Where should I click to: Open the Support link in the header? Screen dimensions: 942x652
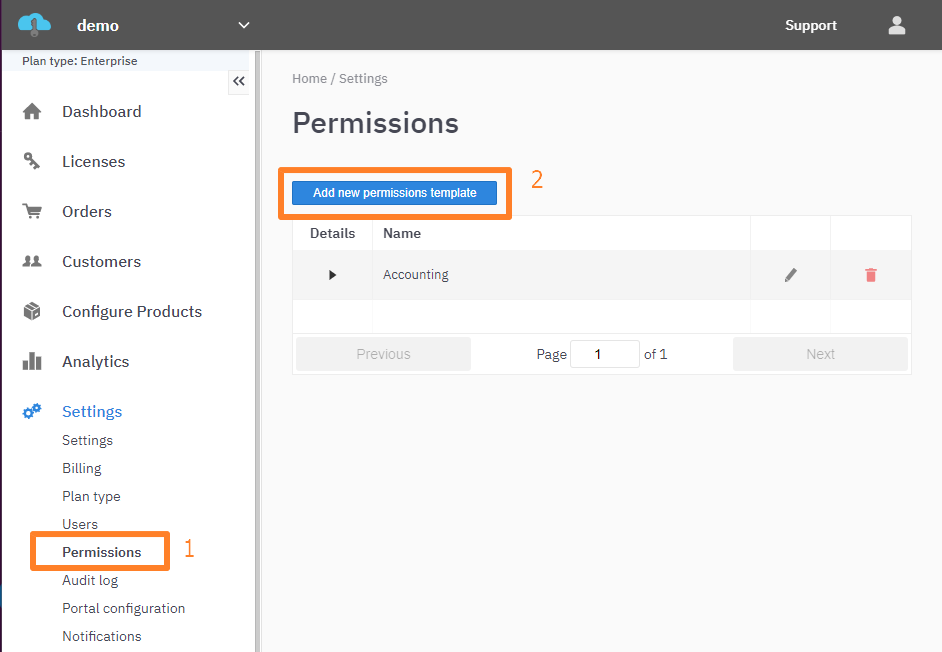tap(810, 26)
